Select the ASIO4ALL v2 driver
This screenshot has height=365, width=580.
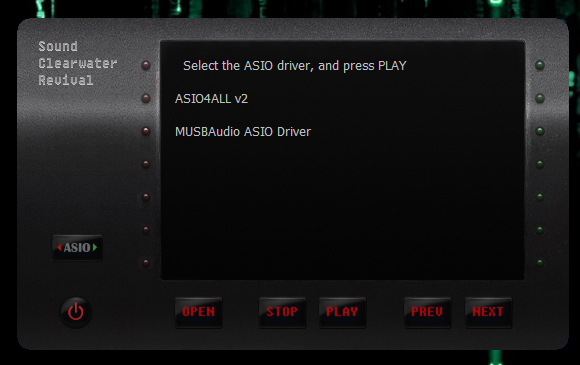[x=211, y=99]
